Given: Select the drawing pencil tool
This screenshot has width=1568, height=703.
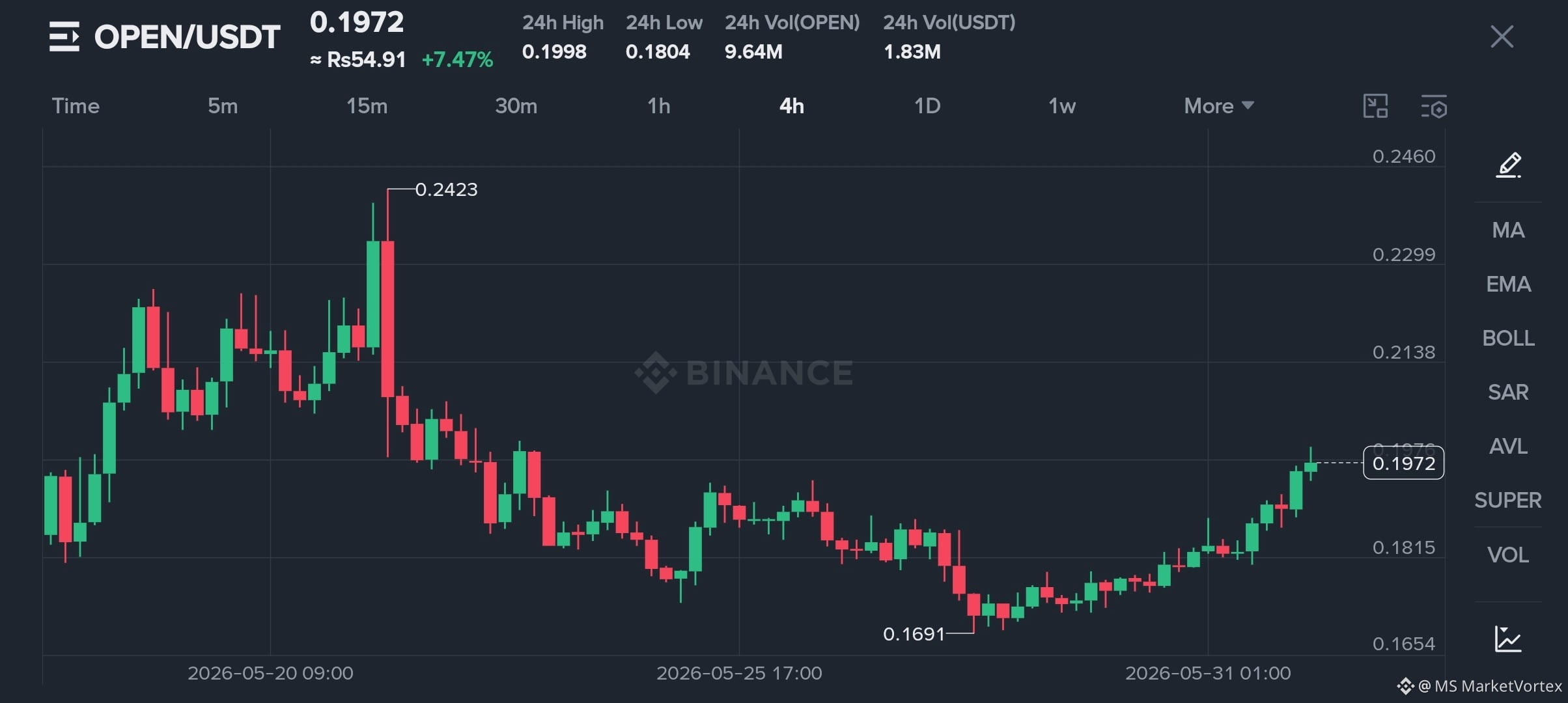Looking at the screenshot, I should tap(1508, 165).
